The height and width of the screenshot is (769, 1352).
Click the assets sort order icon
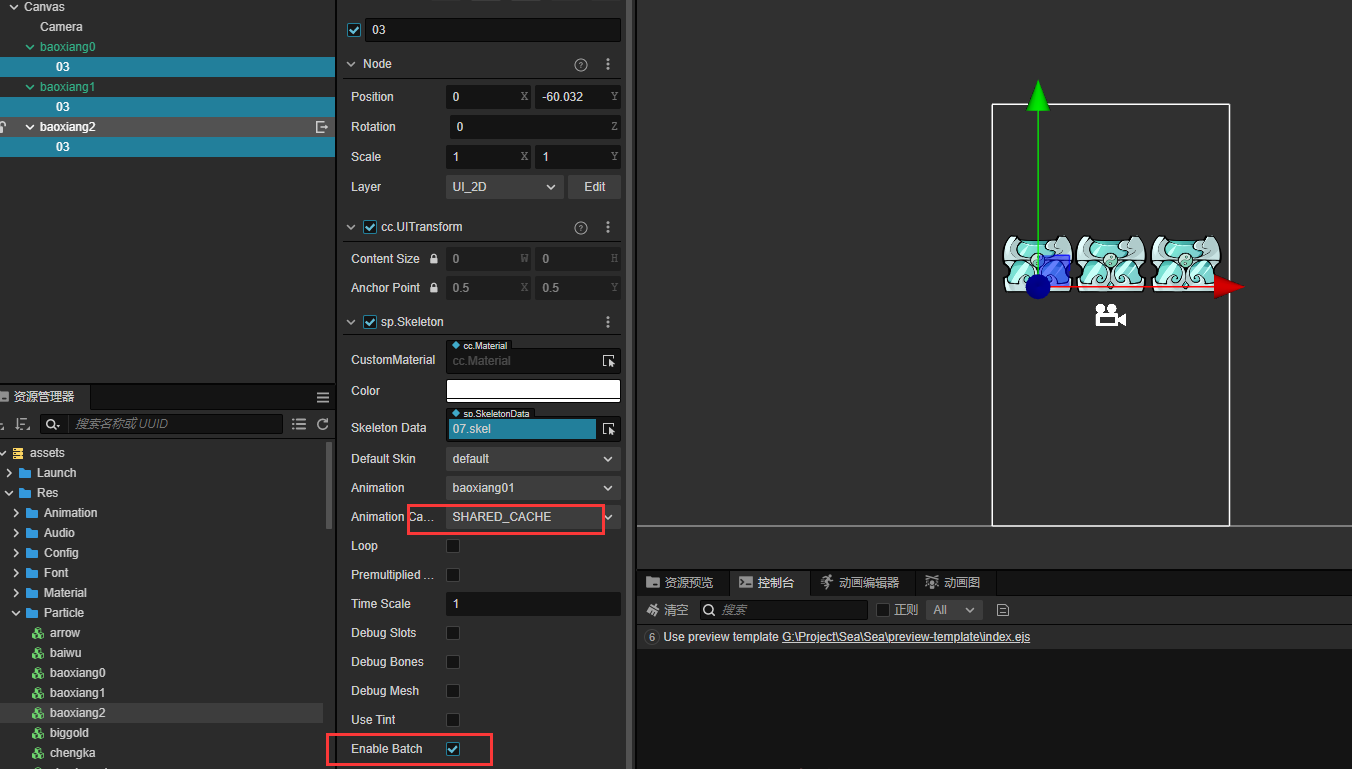pyautogui.click(x=23, y=424)
